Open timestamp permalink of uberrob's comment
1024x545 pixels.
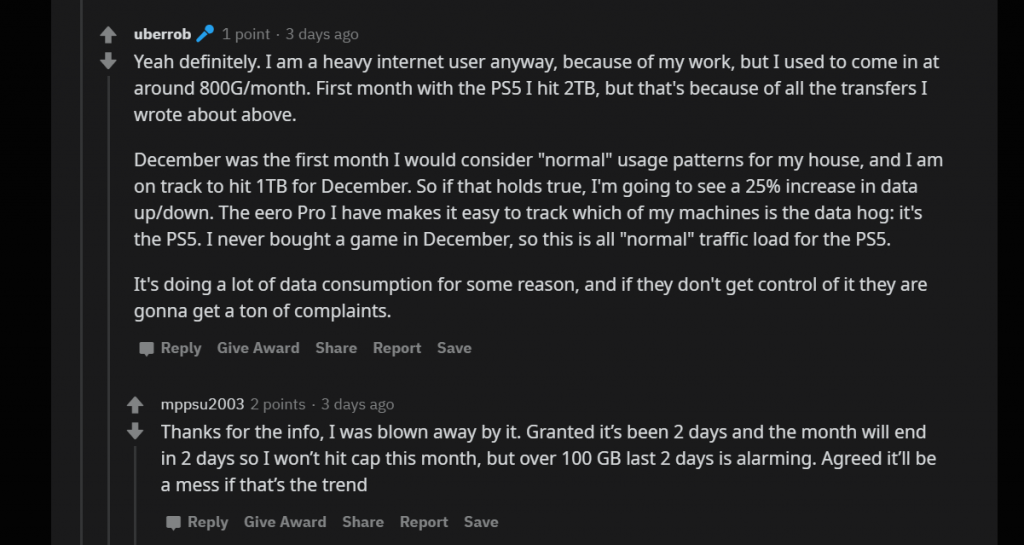pos(322,34)
